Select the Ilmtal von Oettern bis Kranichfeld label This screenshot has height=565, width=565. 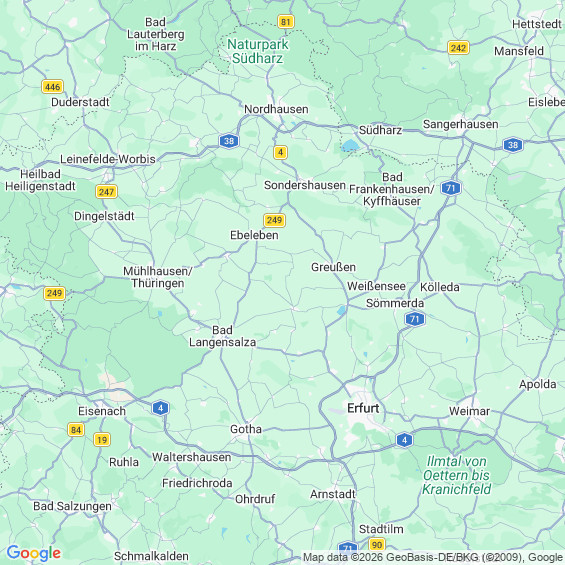pos(457,475)
